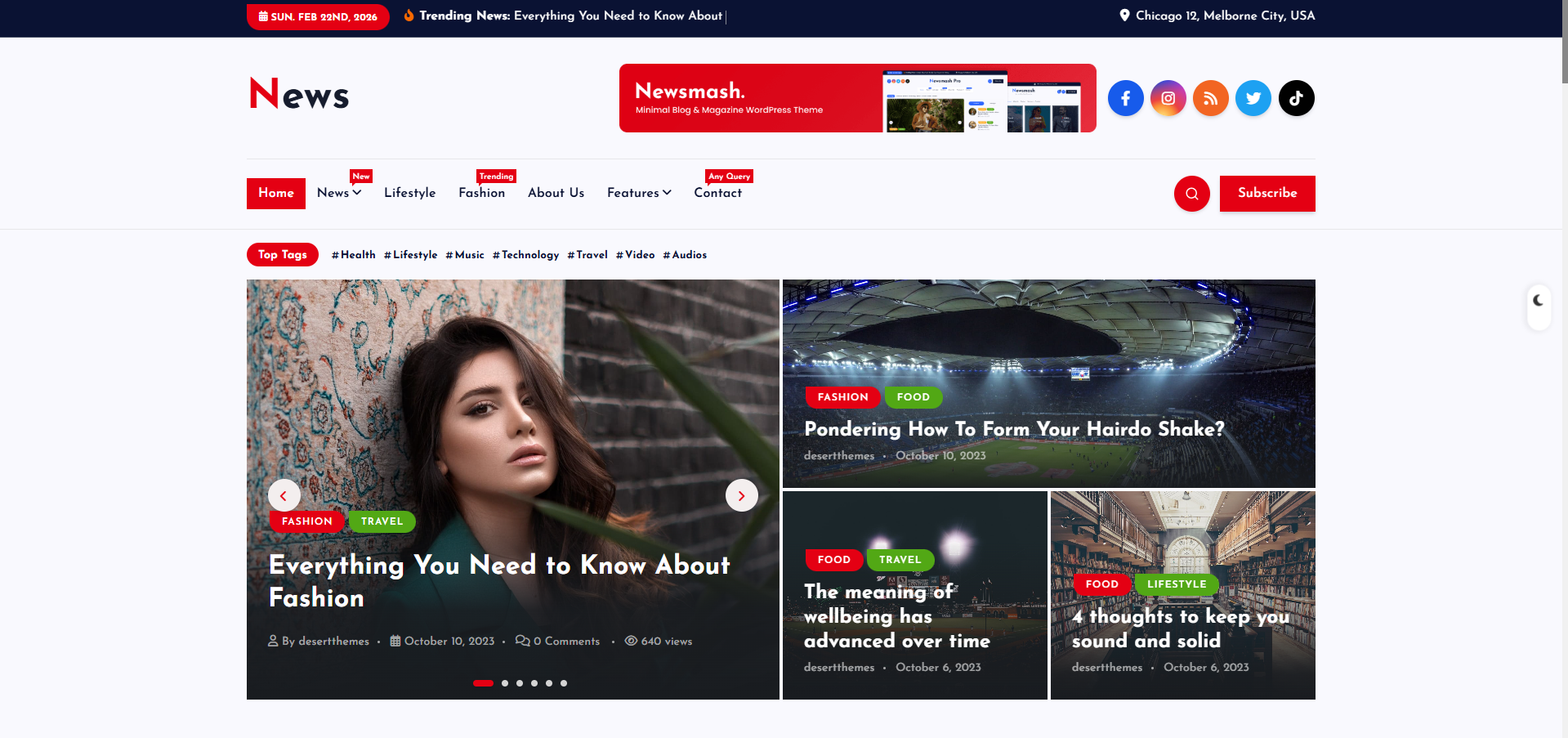Click the orange RSS feed icon
This screenshot has height=738, width=1568.
(1210, 98)
